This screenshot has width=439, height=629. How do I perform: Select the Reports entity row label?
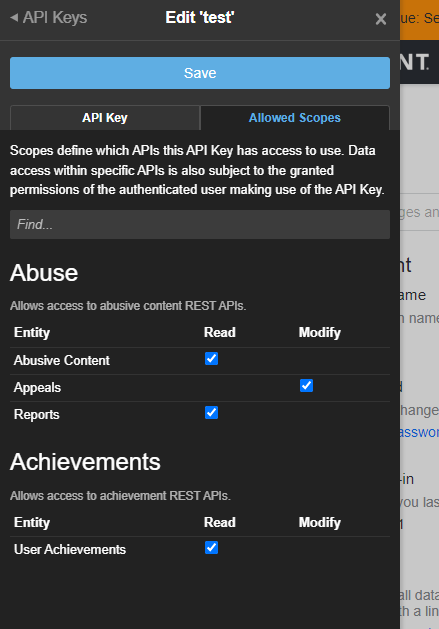tap(37, 414)
